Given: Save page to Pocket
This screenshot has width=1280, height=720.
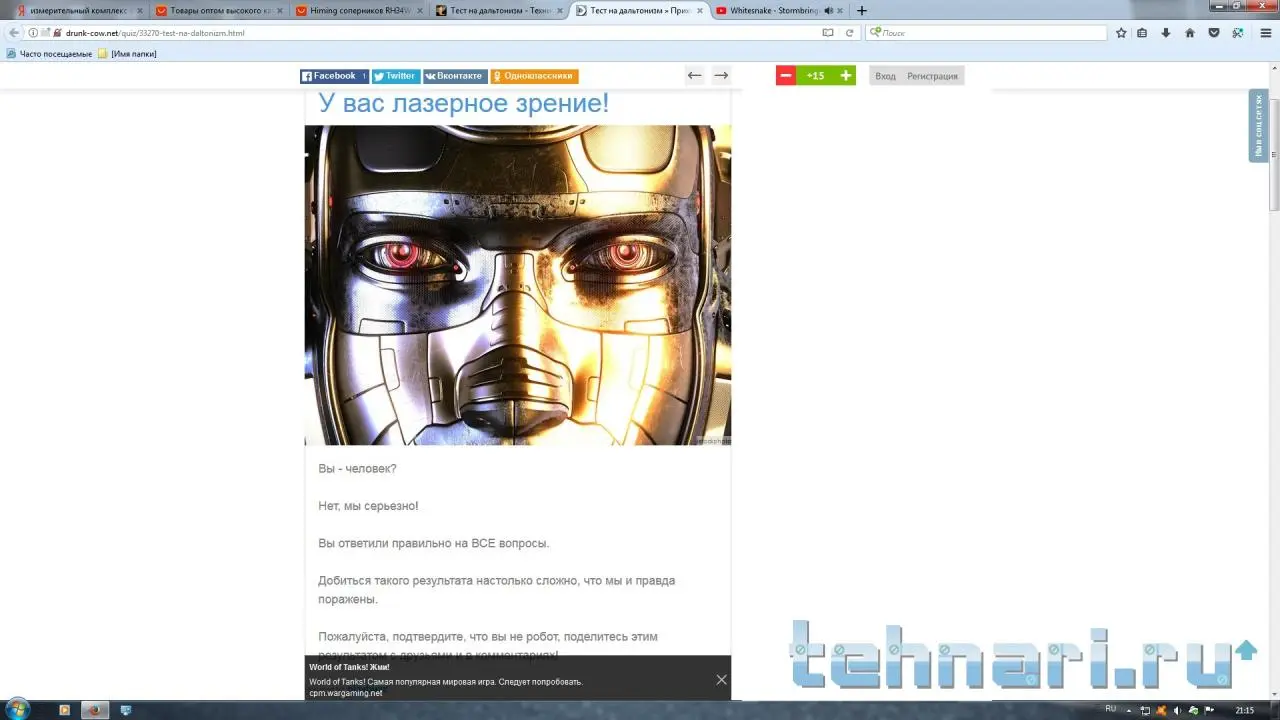Looking at the screenshot, I should [1214, 33].
